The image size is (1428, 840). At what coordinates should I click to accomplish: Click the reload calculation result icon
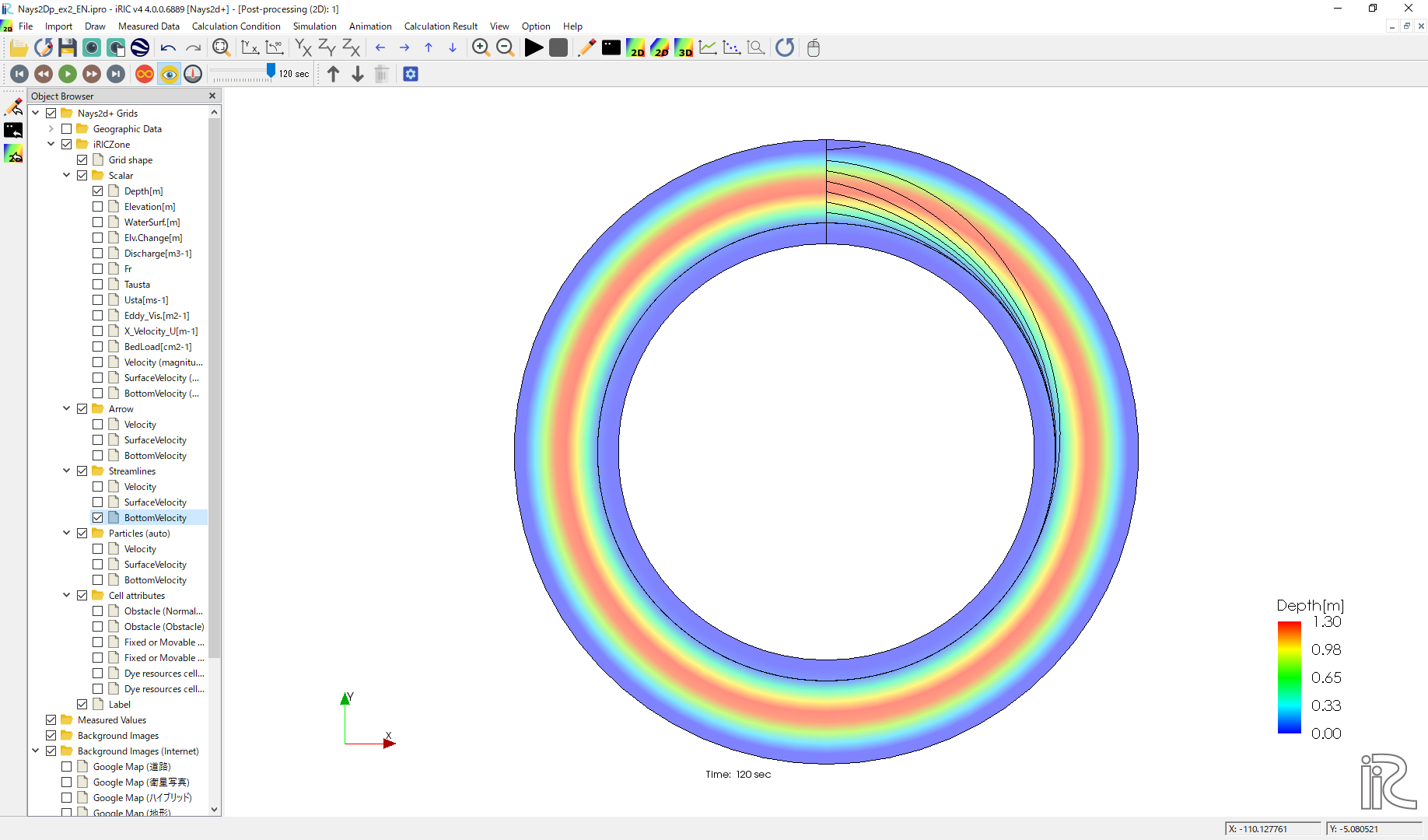click(785, 48)
